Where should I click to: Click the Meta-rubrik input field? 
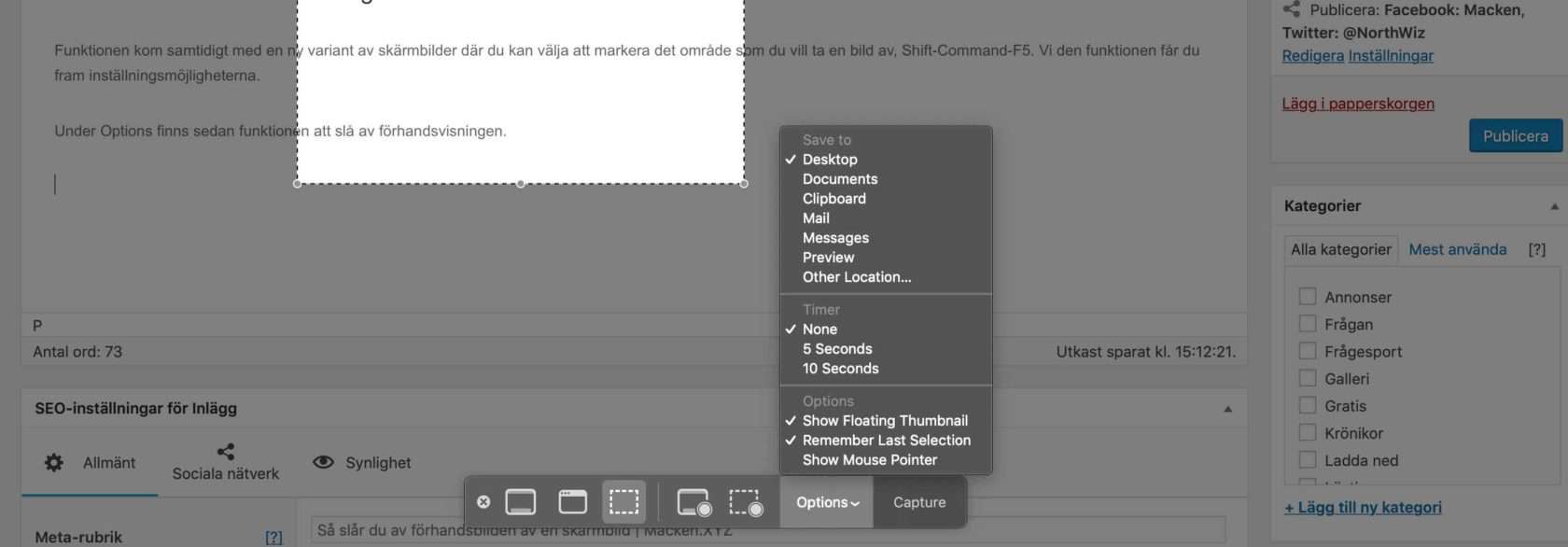tap(765, 531)
